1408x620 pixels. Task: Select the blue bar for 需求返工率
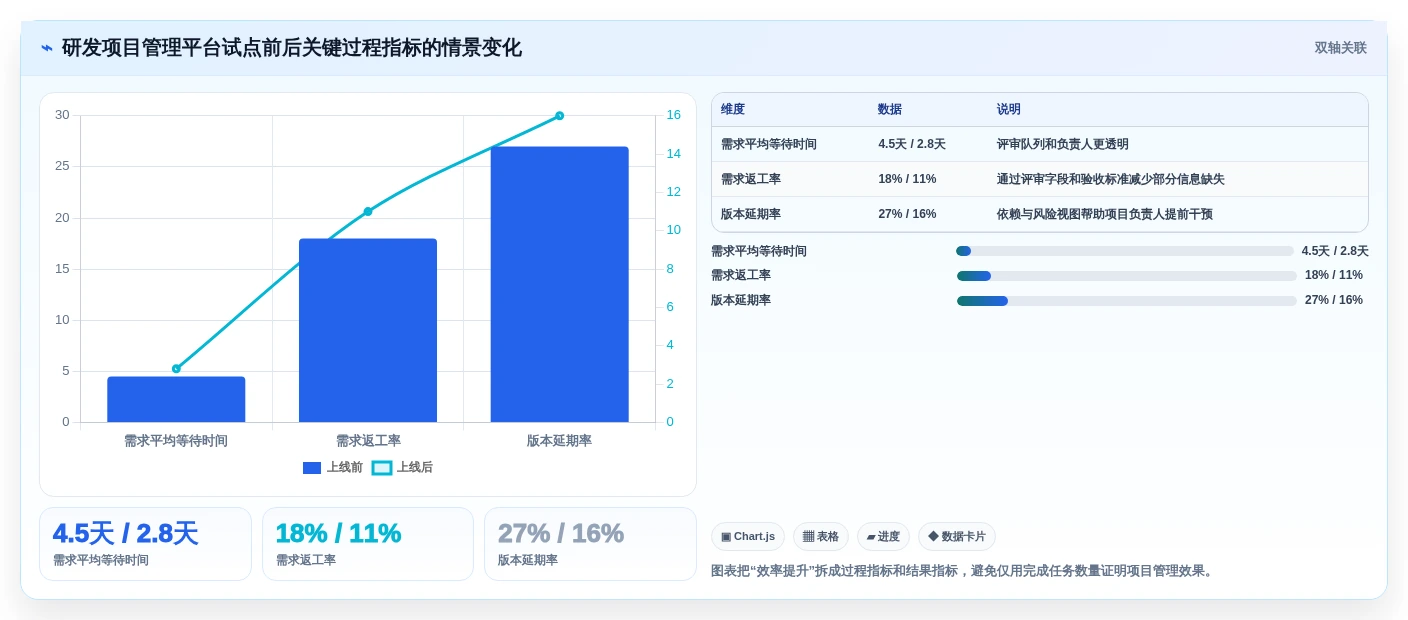[368, 330]
